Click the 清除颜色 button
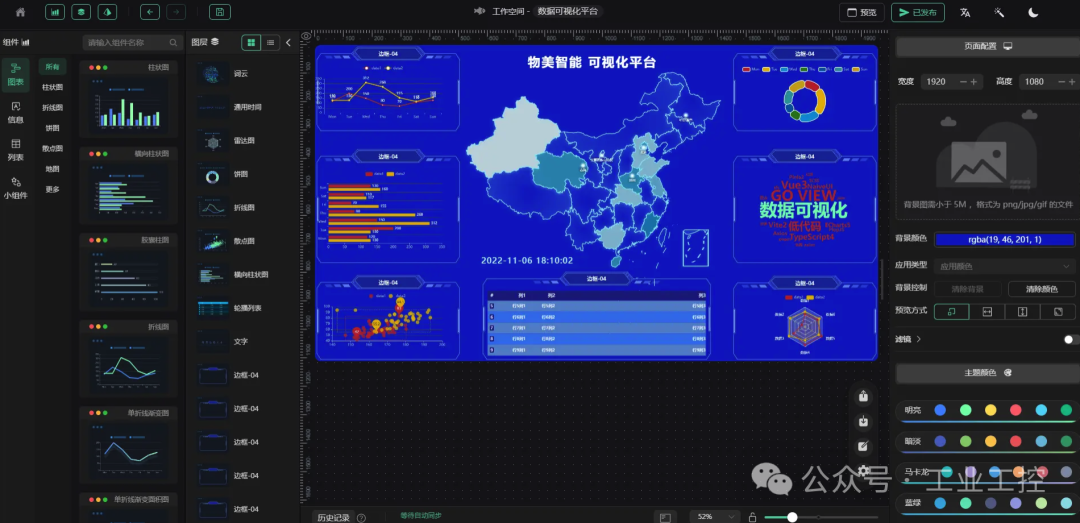This screenshot has height=523, width=1080. coord(1041,289)
